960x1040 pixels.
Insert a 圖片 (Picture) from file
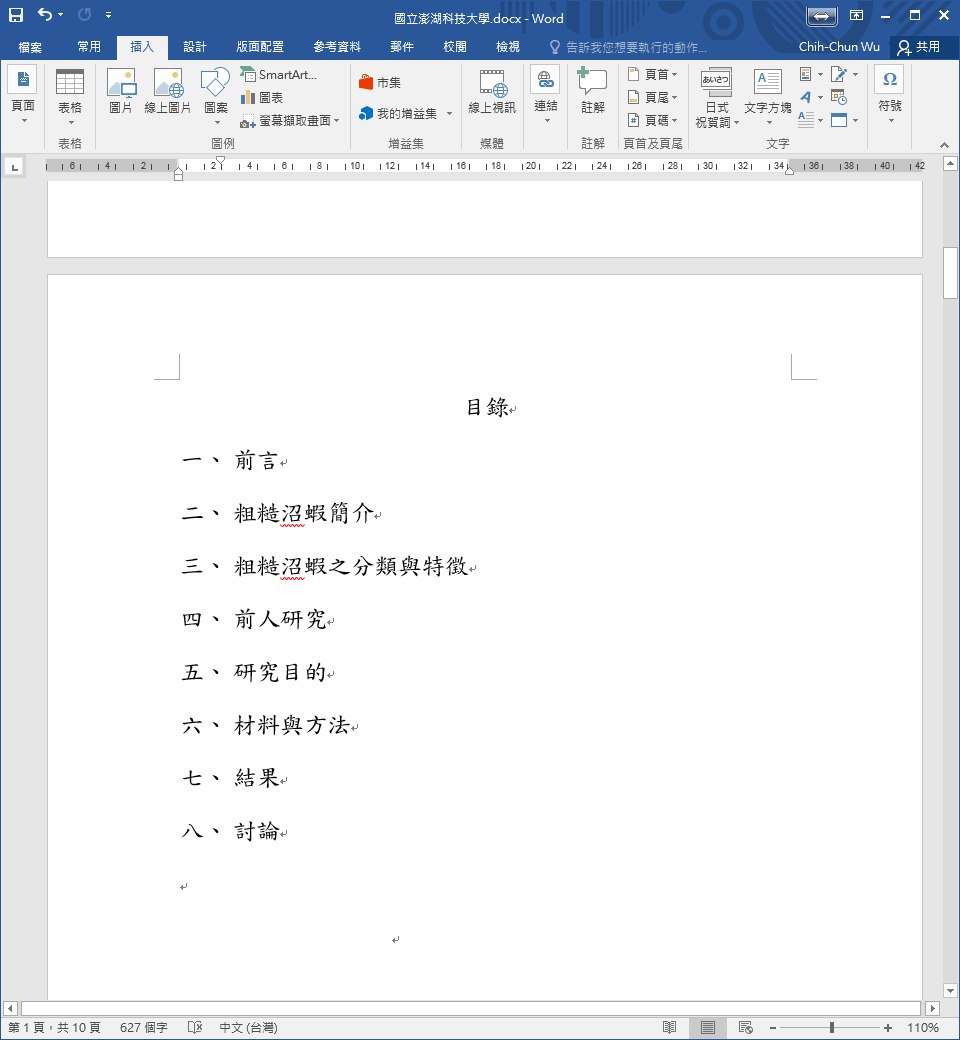coord(121,92)
